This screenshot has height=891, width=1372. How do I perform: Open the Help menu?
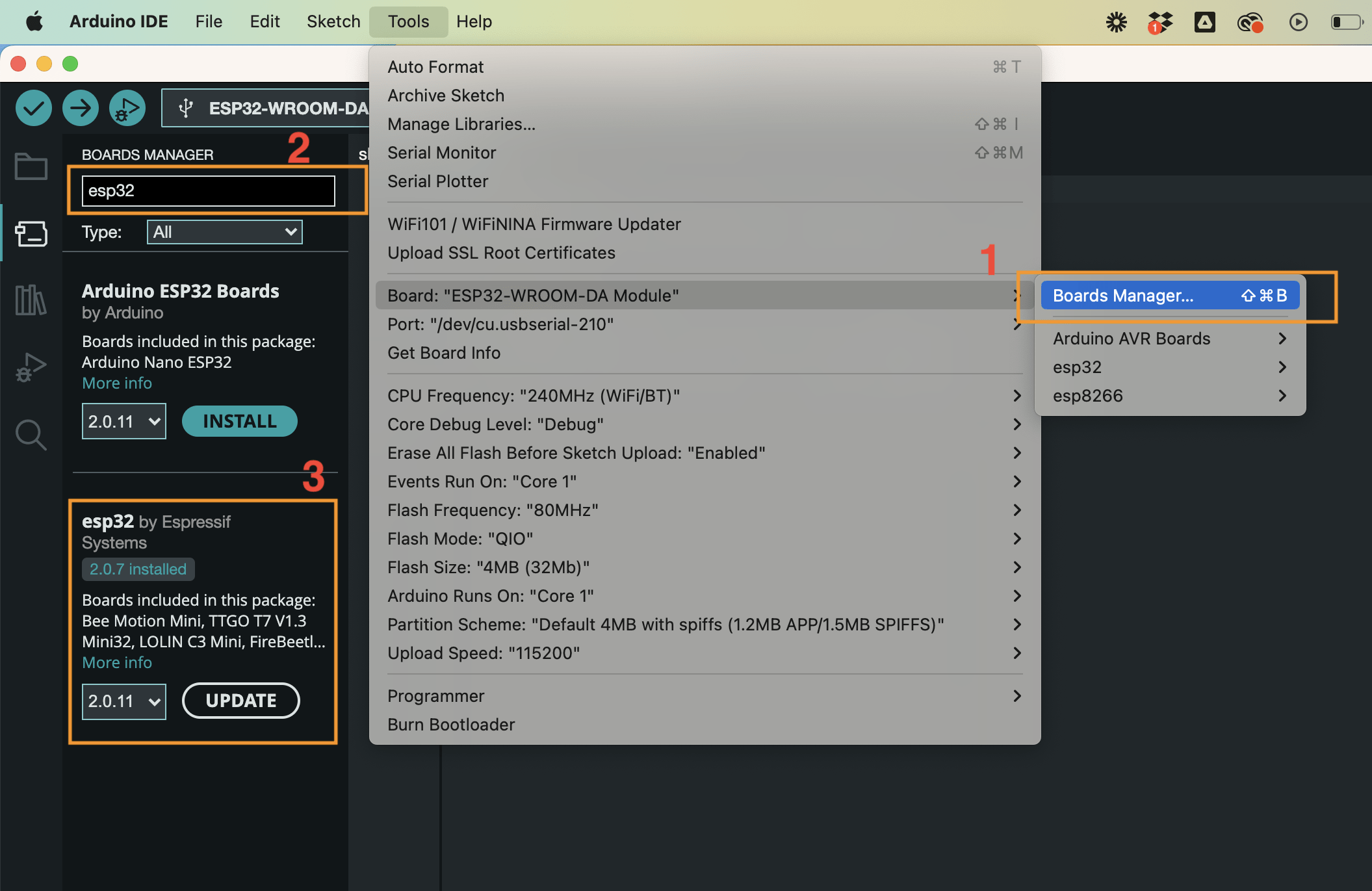point(474,21)
